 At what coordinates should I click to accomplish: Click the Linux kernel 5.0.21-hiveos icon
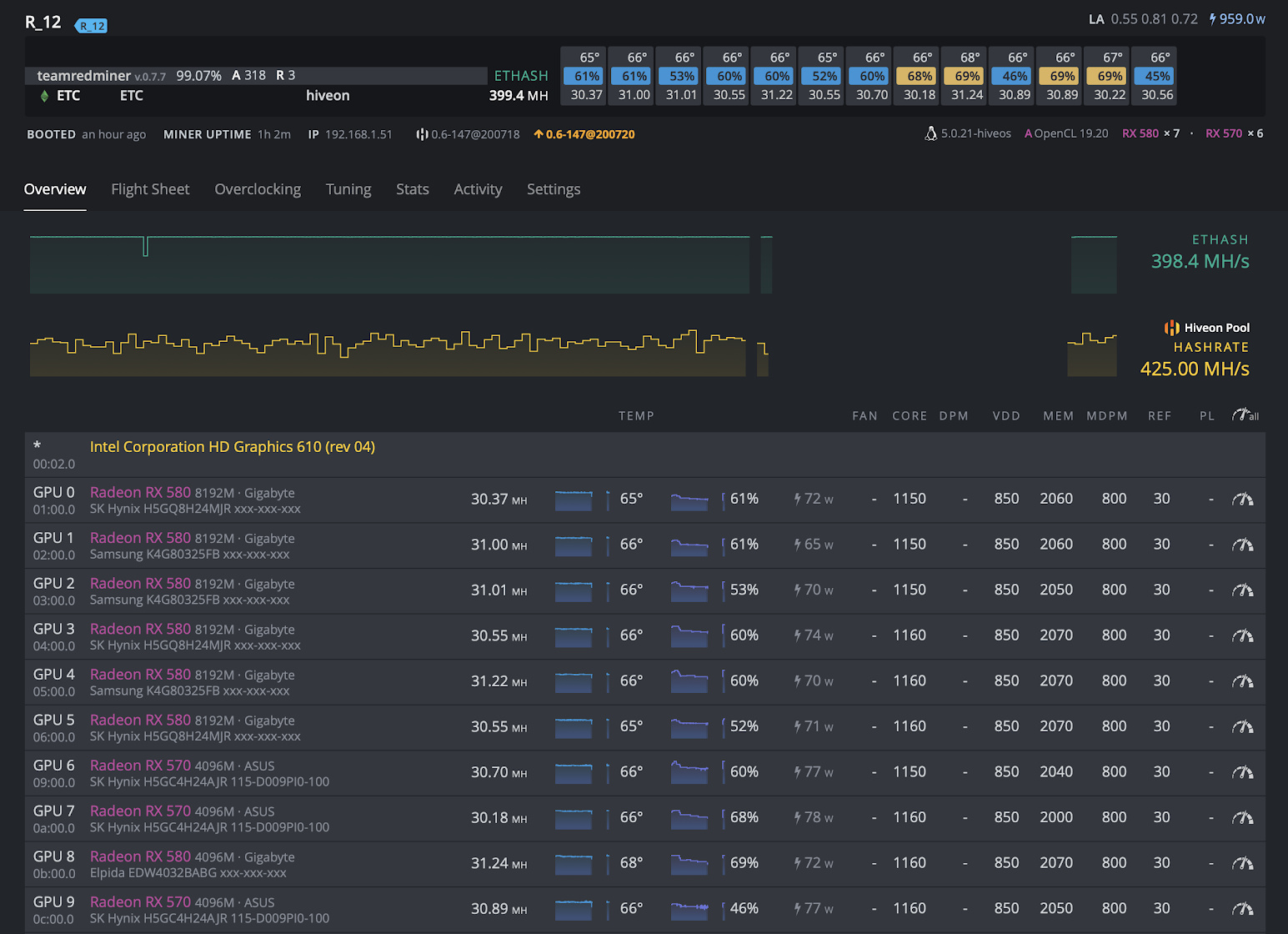pos(931,133)
